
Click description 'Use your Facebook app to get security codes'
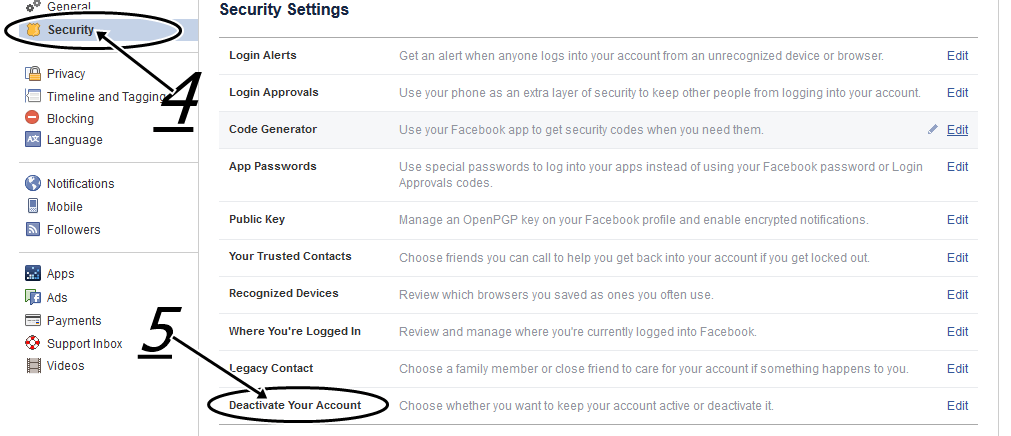[581, 130]
